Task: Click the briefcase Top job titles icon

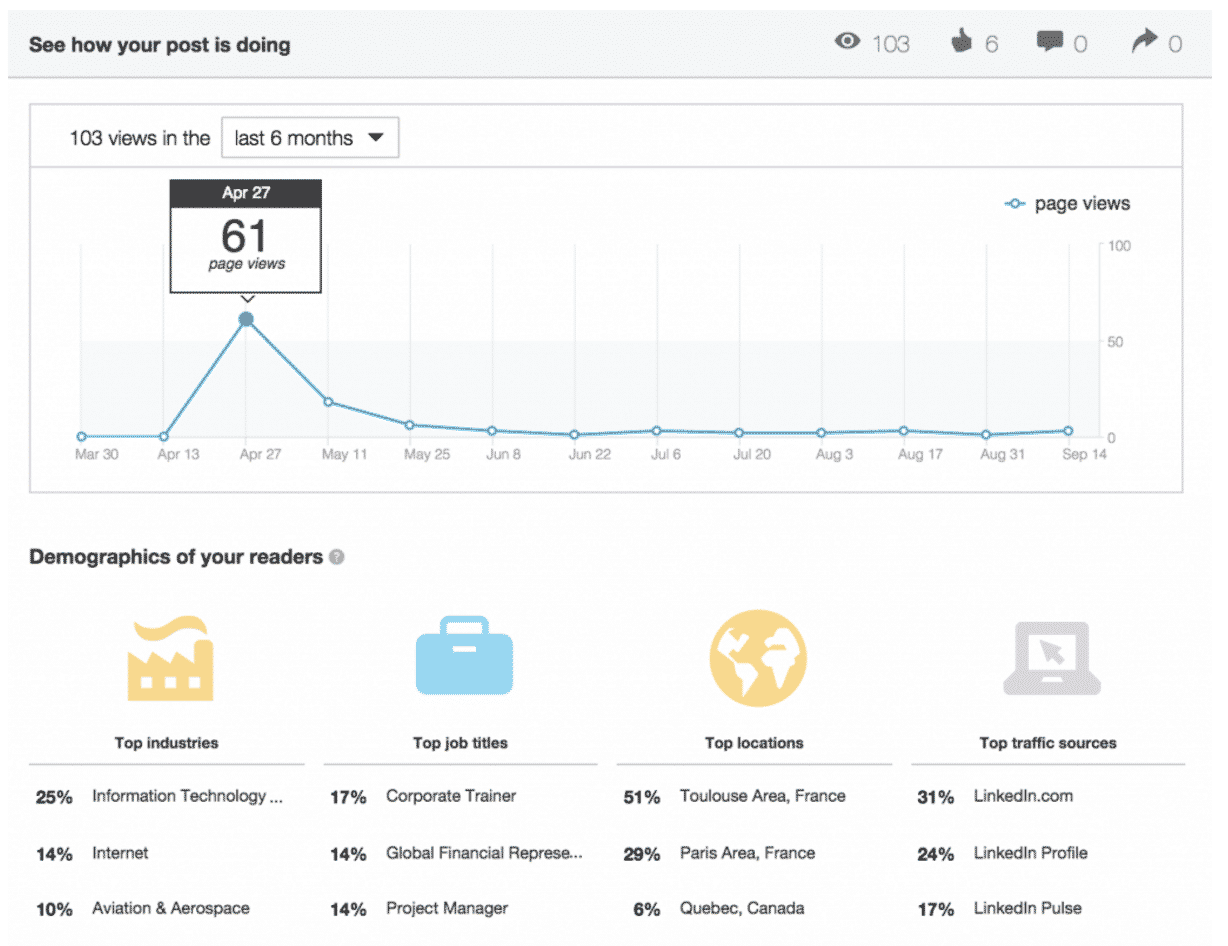Action: [463, 658]
